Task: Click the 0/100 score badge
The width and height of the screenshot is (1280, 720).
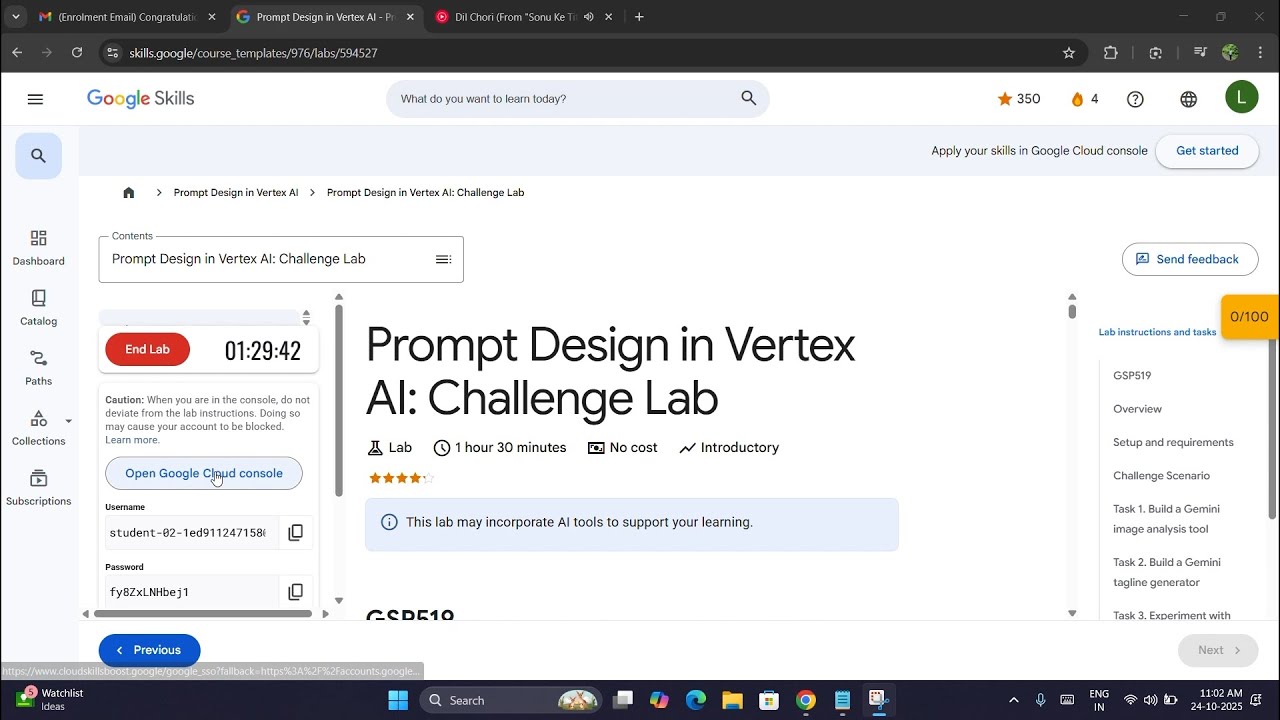Action: pos(1249,317)
